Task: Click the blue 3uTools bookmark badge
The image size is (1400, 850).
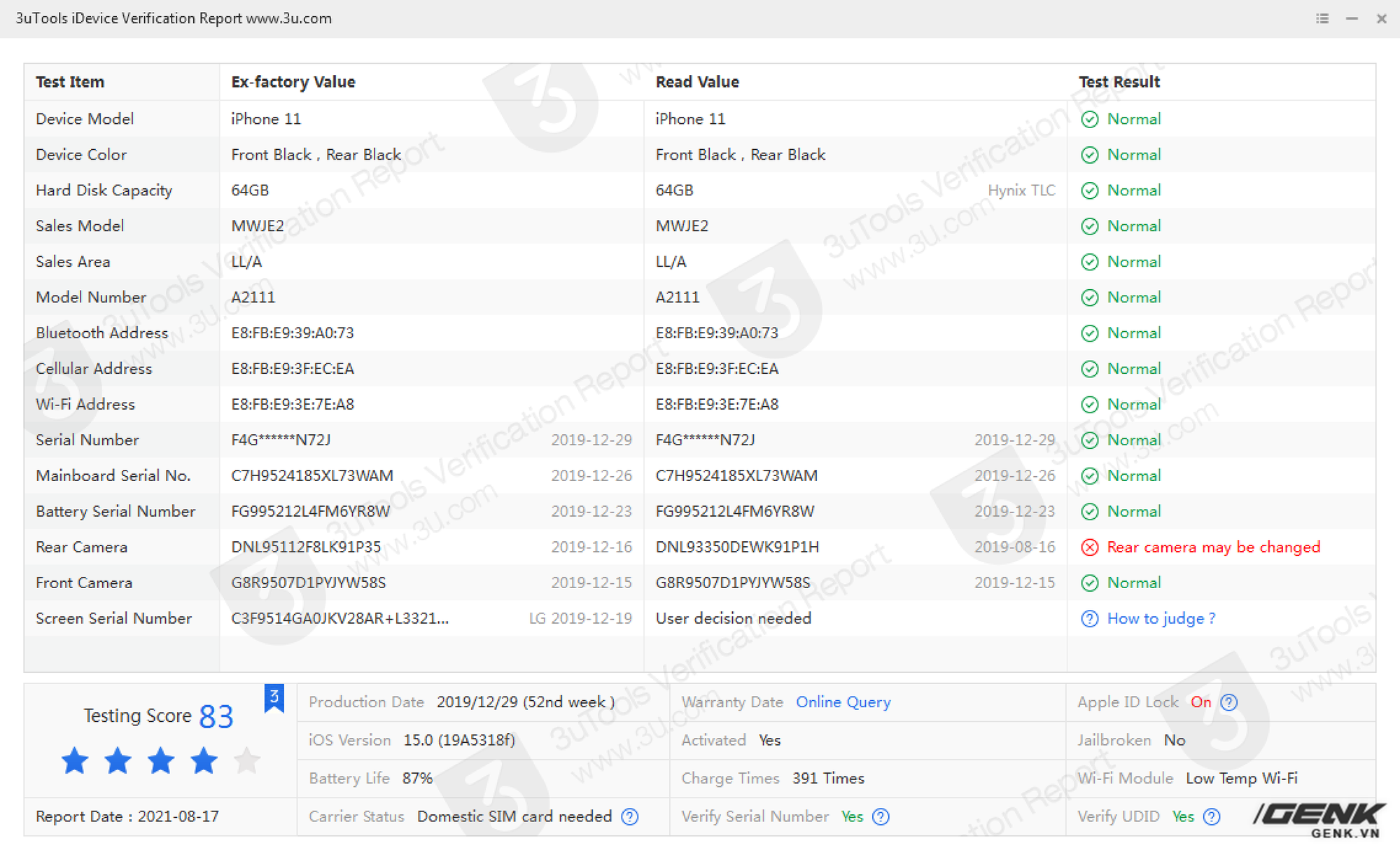Action: [274, 697]
